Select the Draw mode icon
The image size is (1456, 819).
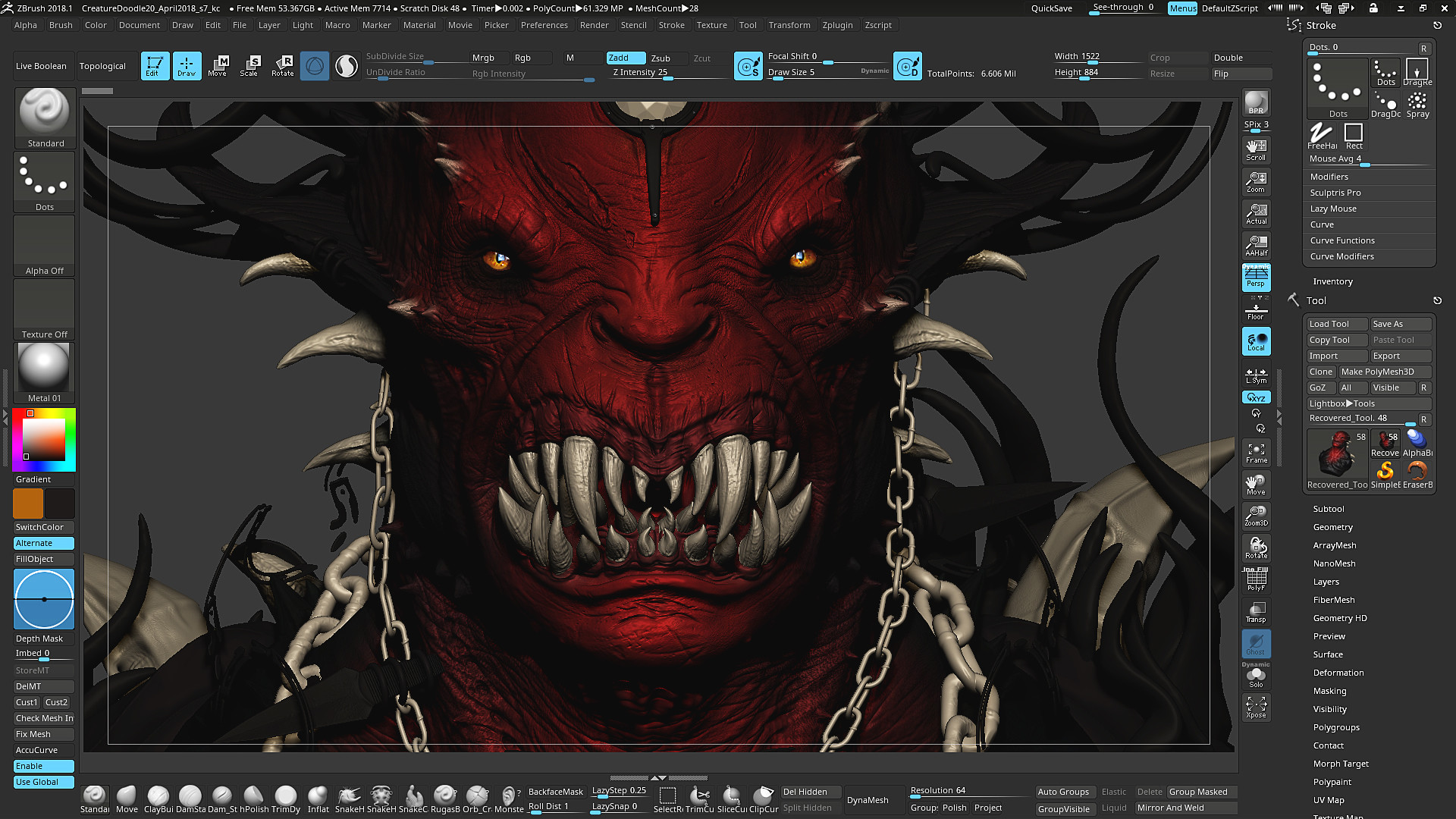pos(187,66)
